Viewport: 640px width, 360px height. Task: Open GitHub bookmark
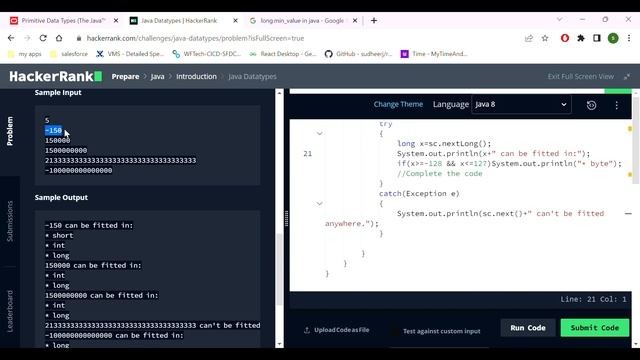point(358,54)
